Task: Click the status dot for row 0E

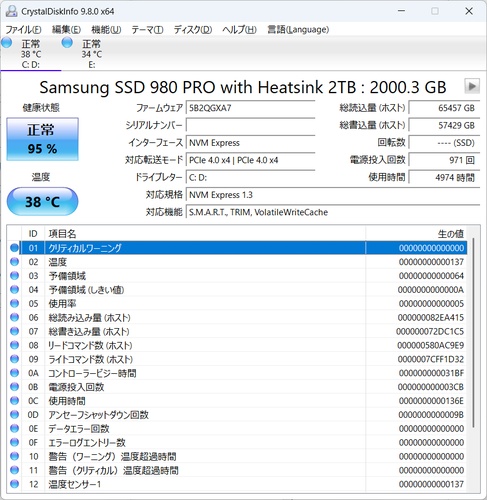Action: point(14,429)
